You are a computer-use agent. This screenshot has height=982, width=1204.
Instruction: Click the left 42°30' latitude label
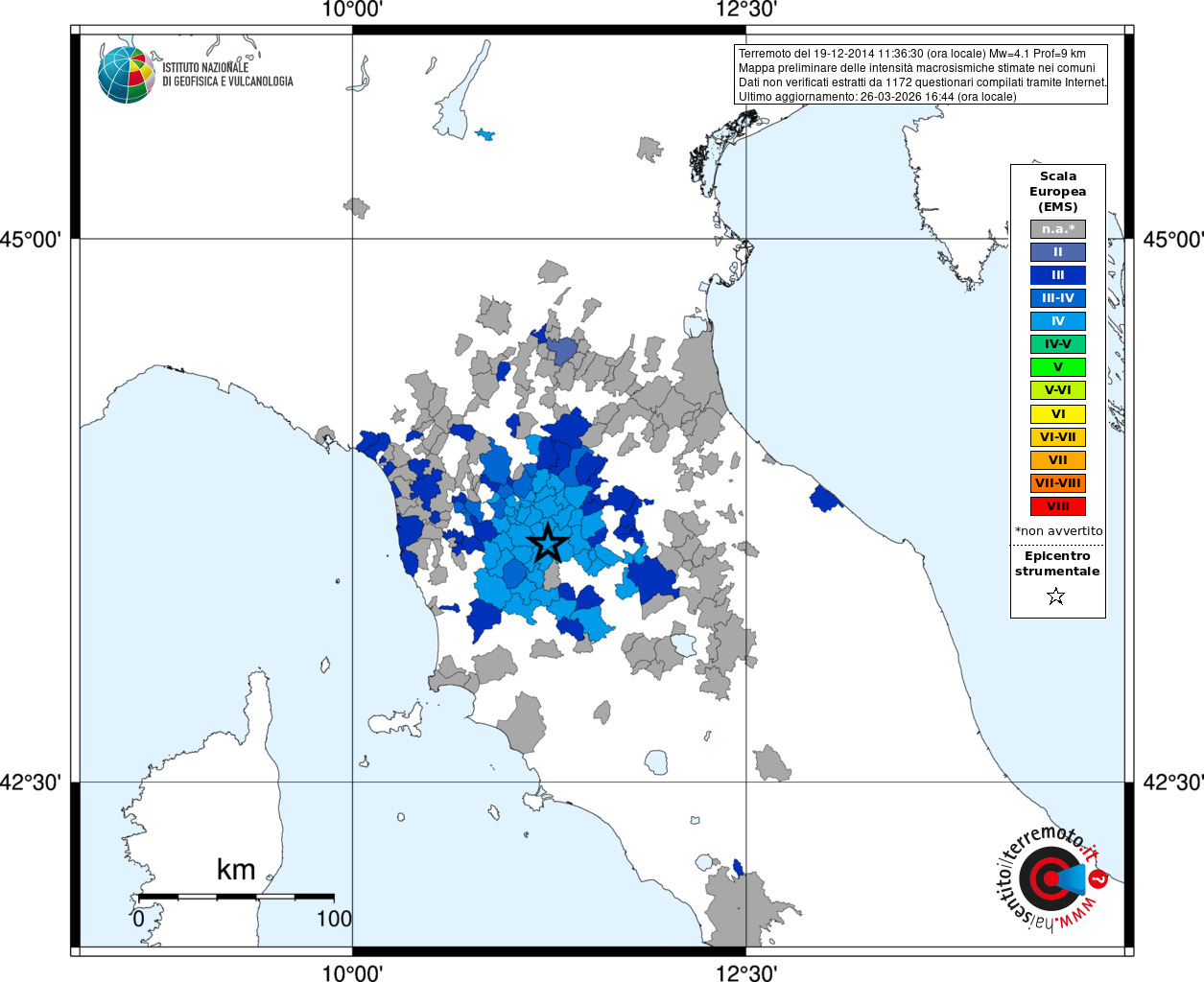(31, 783)
